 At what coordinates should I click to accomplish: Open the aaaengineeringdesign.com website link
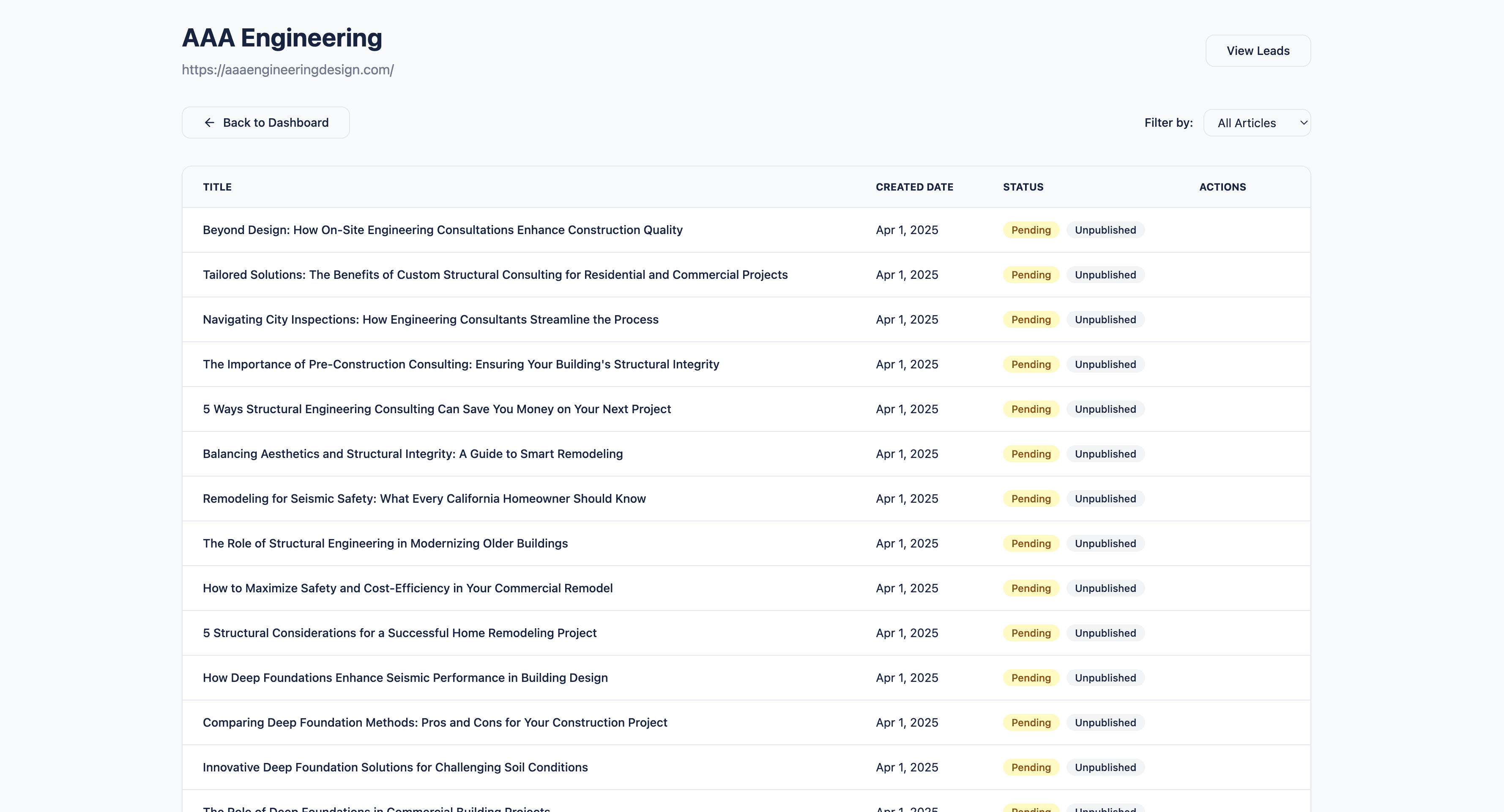pyautogui.click(x=287, y=69)
